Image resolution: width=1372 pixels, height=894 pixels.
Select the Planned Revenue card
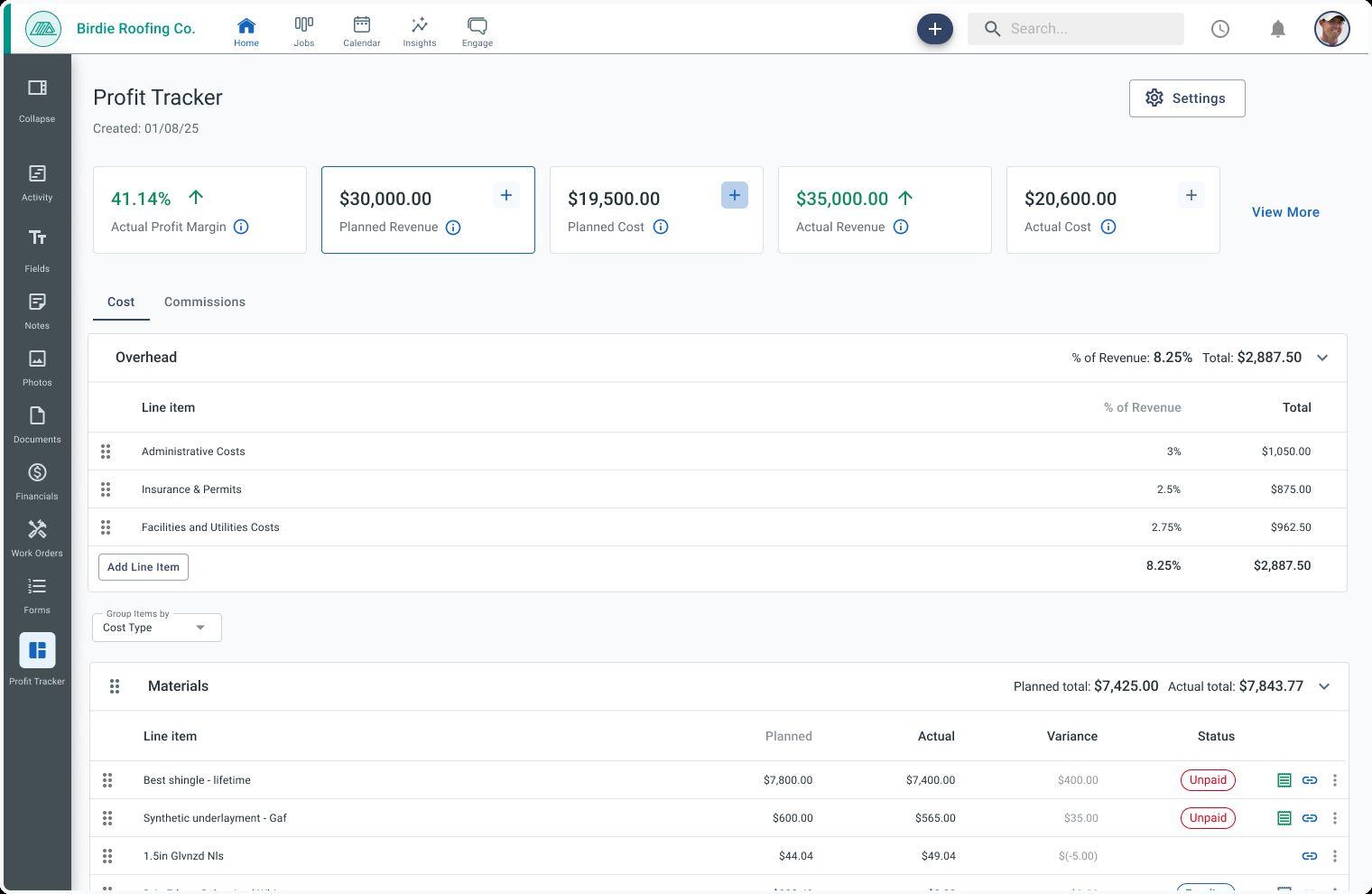(x=428, y=210)
